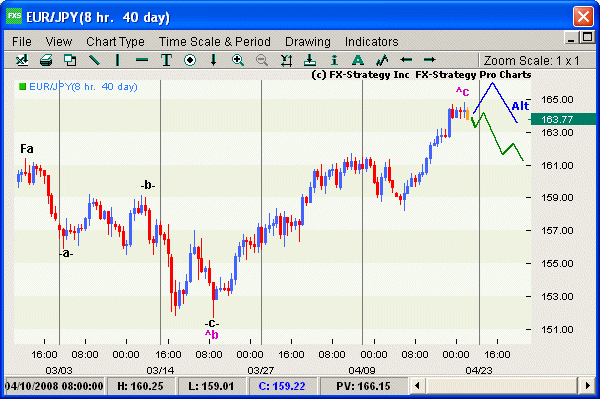Click the C: 159.22 status field

click(x=282, y=386)
